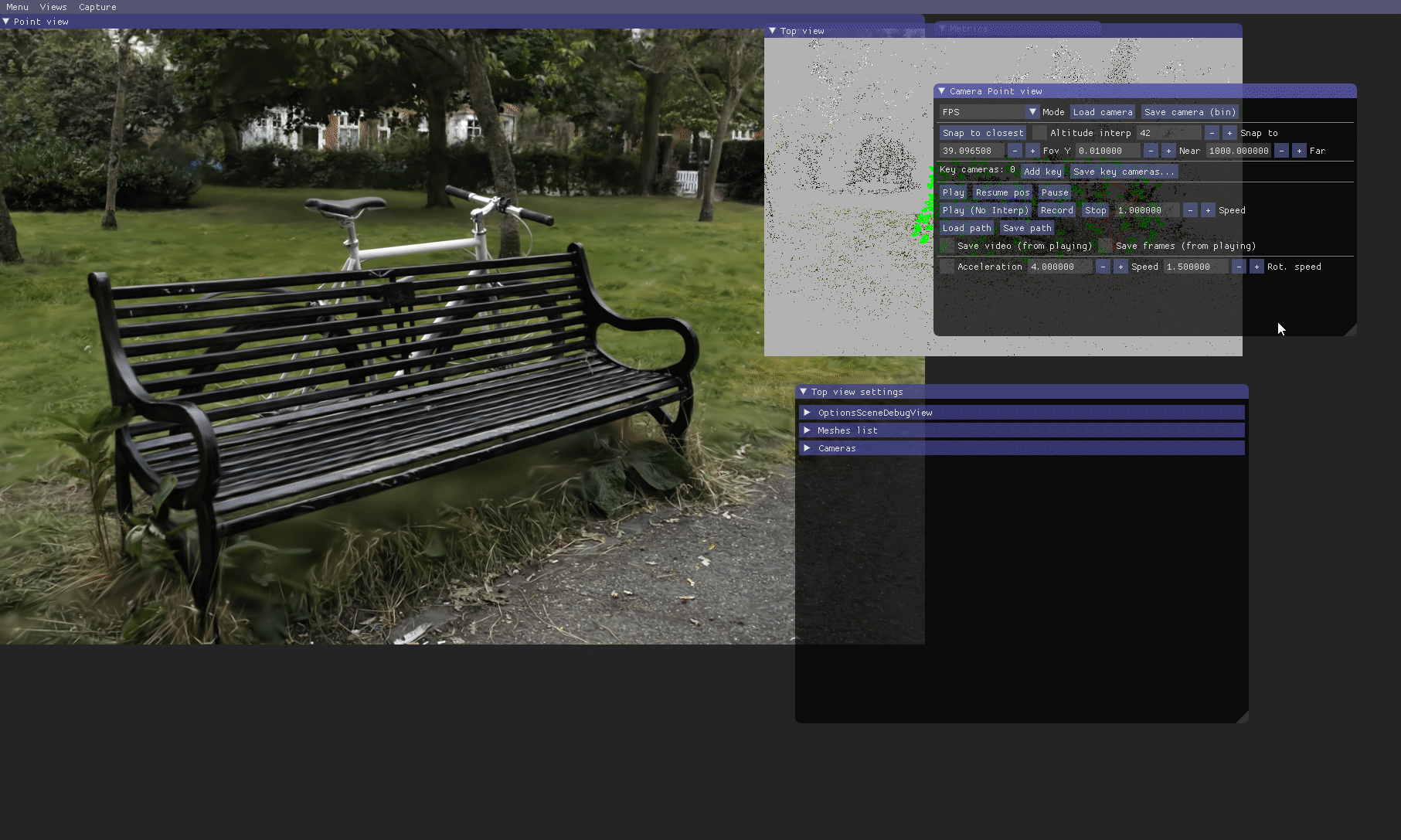
Task: Increase camera Speed after Acceleration
Action: click(1120, 267)
